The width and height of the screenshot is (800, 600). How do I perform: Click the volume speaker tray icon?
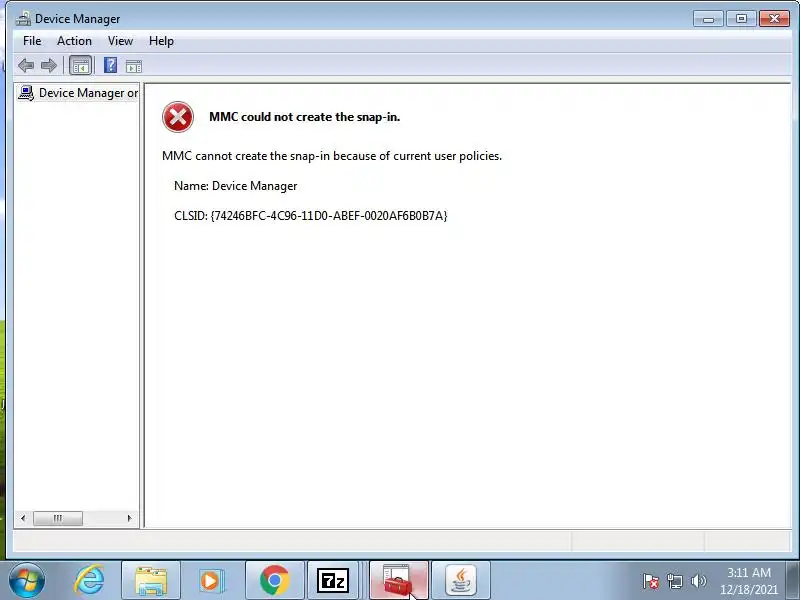pos(698,581)
